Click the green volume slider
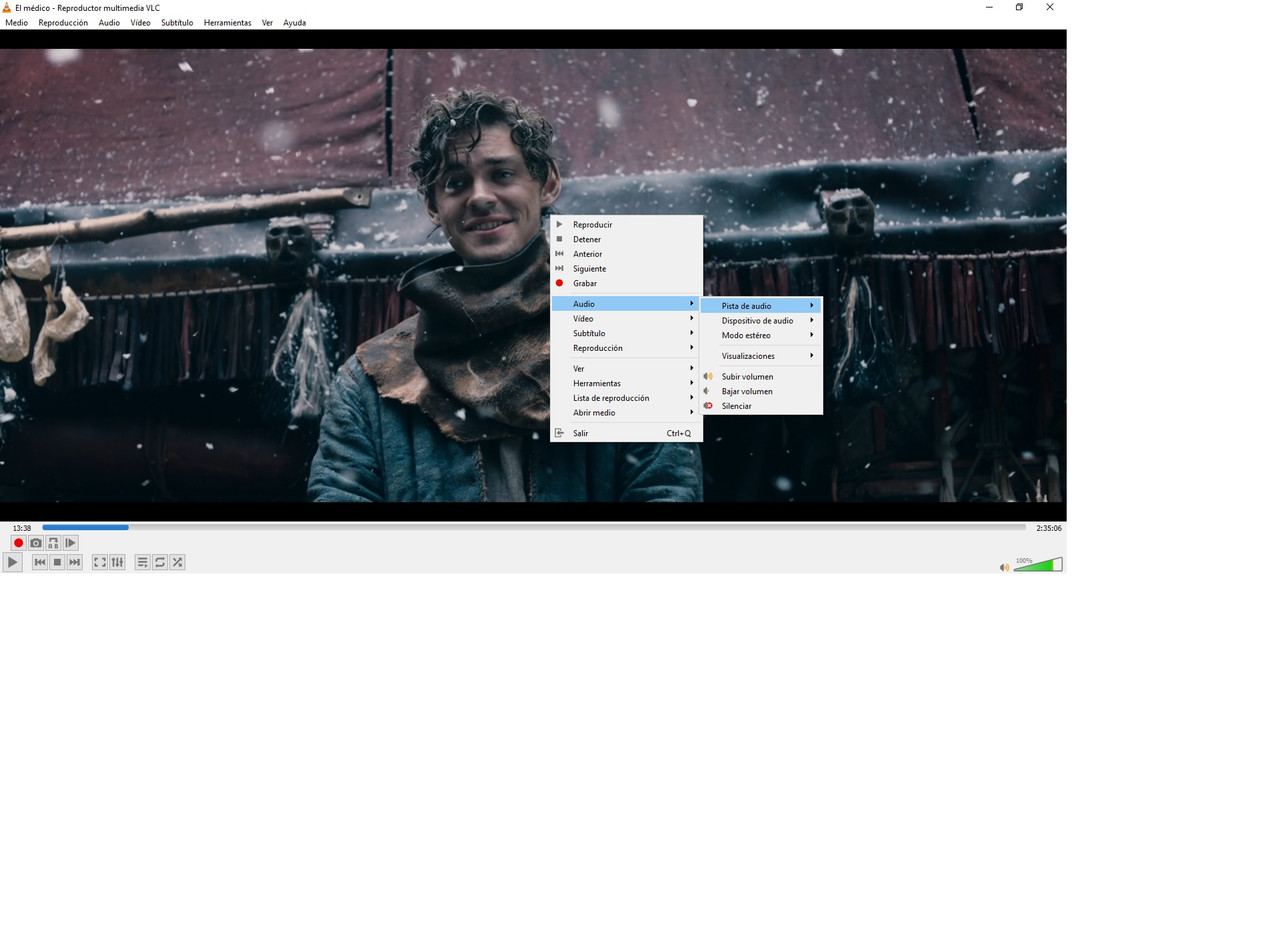The height and width of the screenshot is (945, 1280). (x=1038, y=565)
